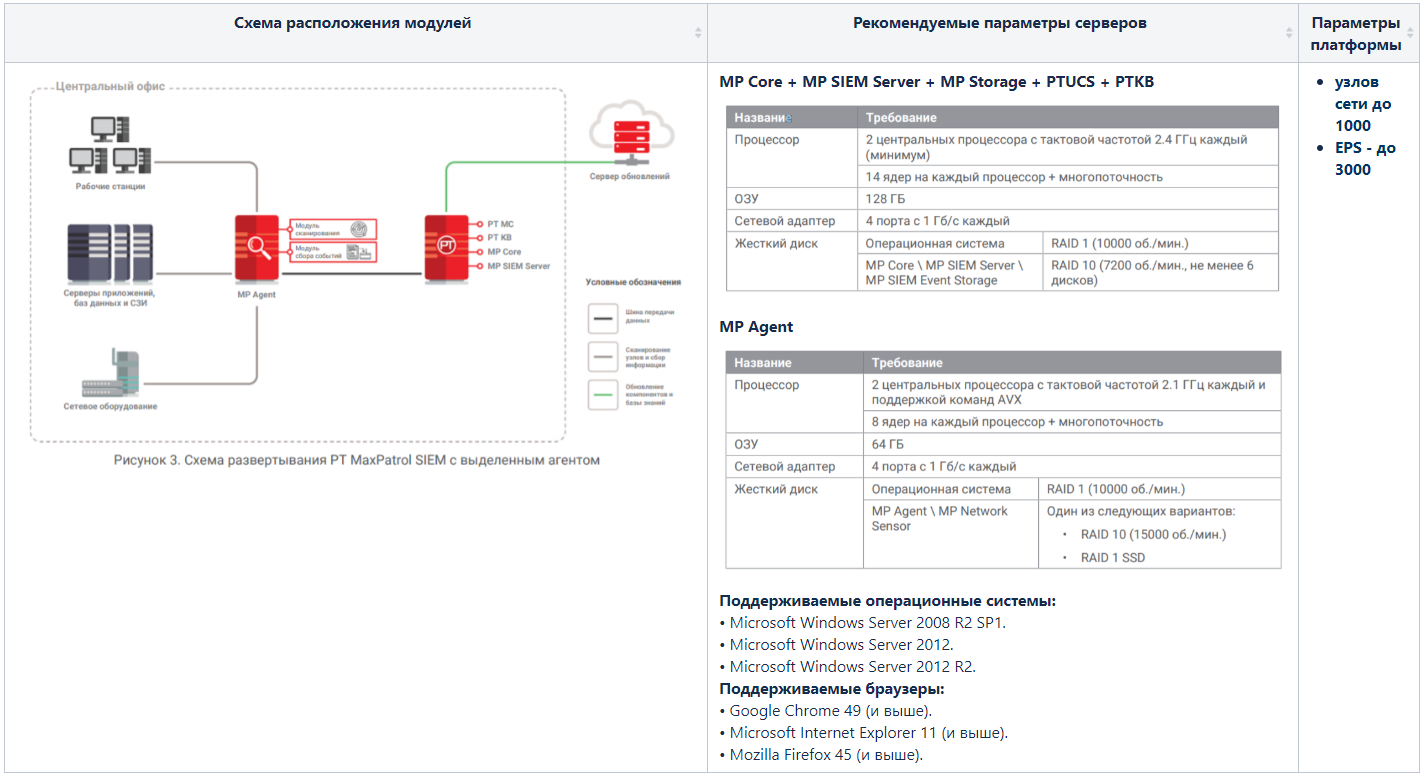The height and width of the screenshot is (778, 1425).
Task: Click the PT KB label in diagram
Action: [500, 238]
